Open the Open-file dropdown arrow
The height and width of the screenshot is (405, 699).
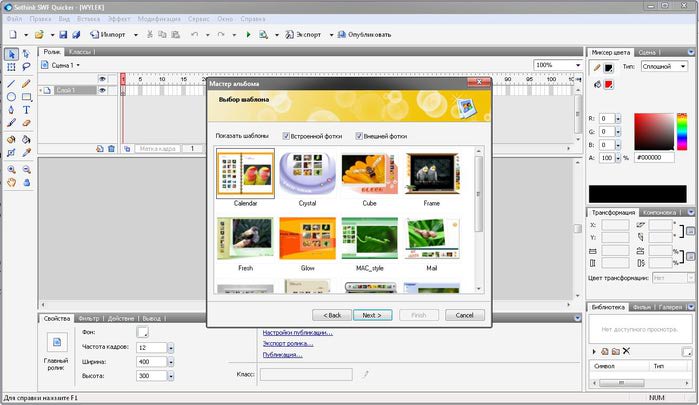[52, 35]
